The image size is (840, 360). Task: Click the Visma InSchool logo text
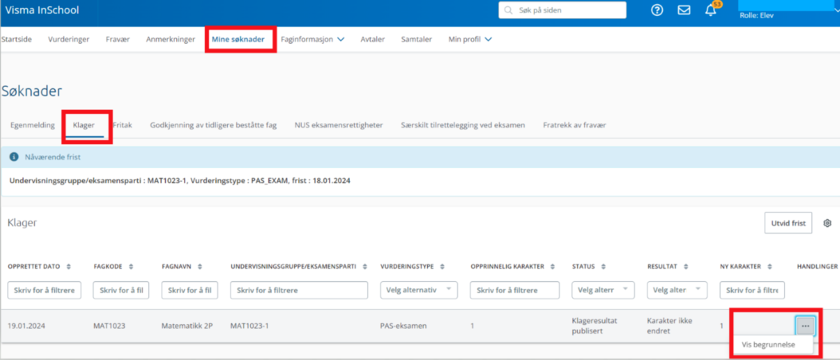click(x=42, y=10)
